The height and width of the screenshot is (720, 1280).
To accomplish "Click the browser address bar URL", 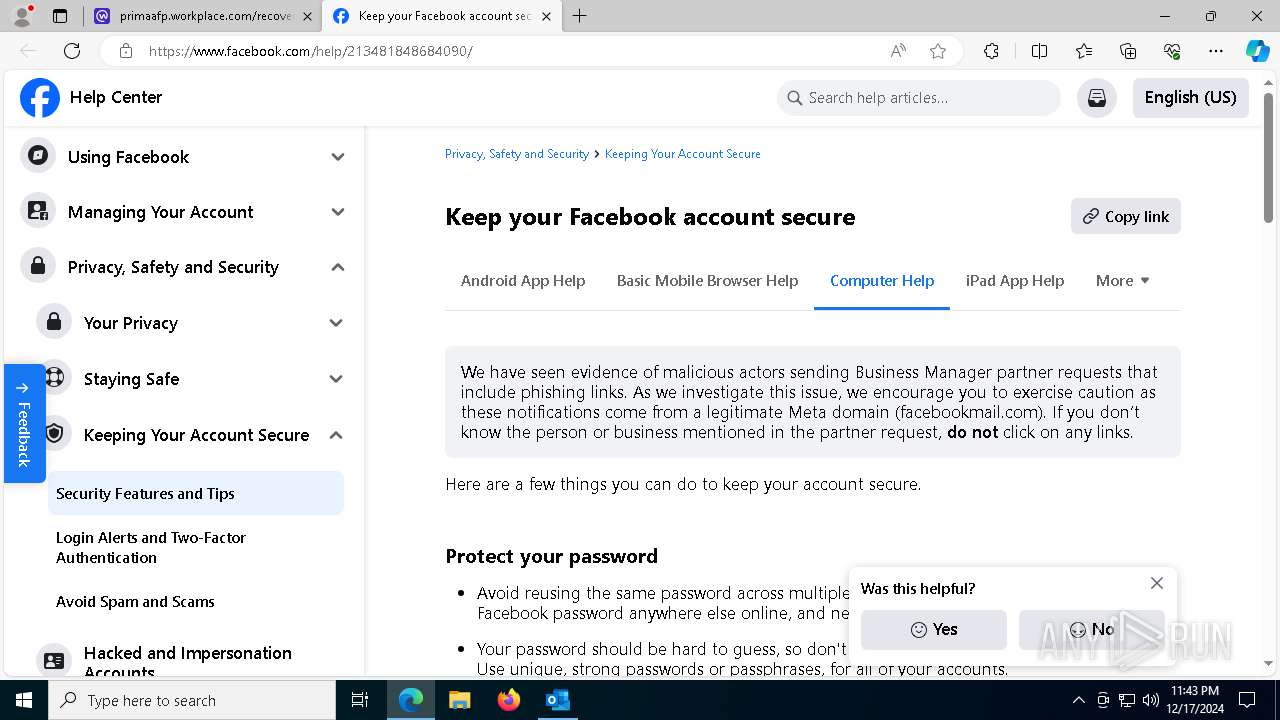I will [310, 51].
